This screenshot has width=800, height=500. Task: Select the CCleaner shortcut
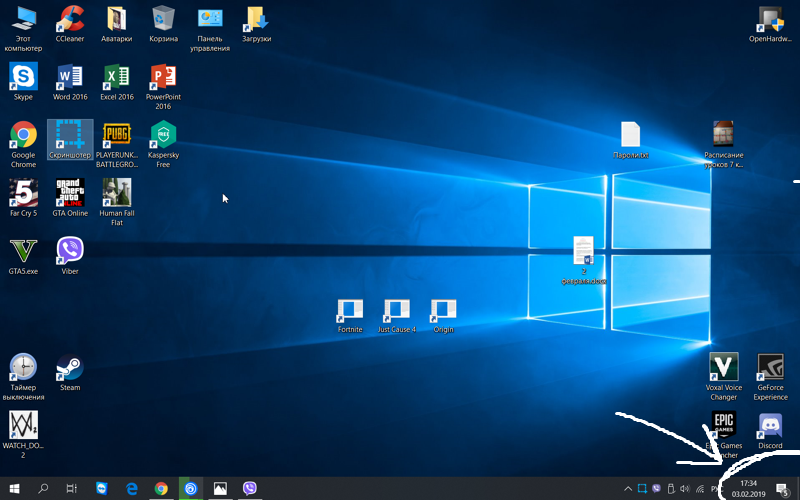click(x=70, y=24)
